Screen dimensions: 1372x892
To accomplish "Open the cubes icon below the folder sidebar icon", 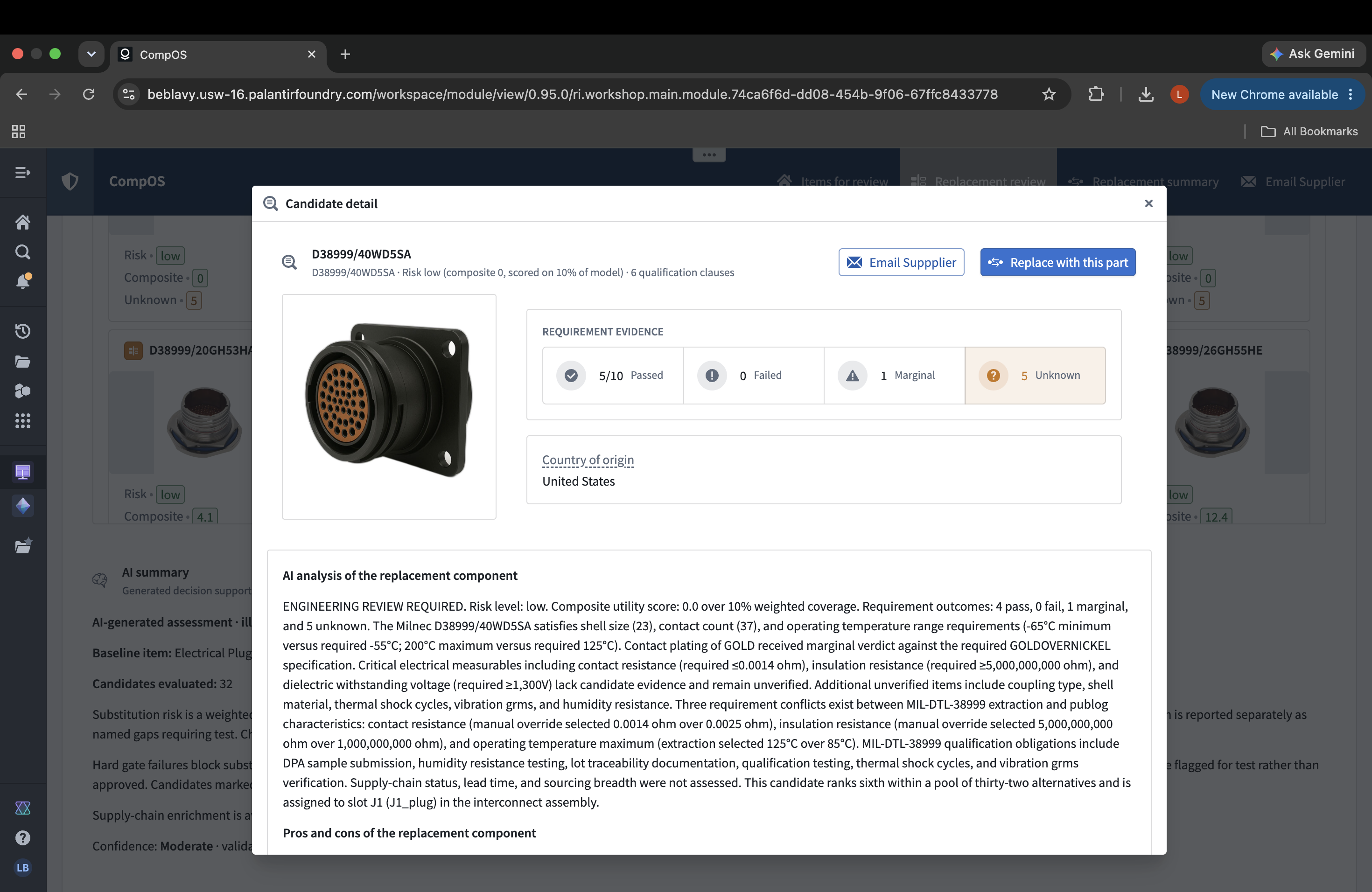I will click(22, 391).
